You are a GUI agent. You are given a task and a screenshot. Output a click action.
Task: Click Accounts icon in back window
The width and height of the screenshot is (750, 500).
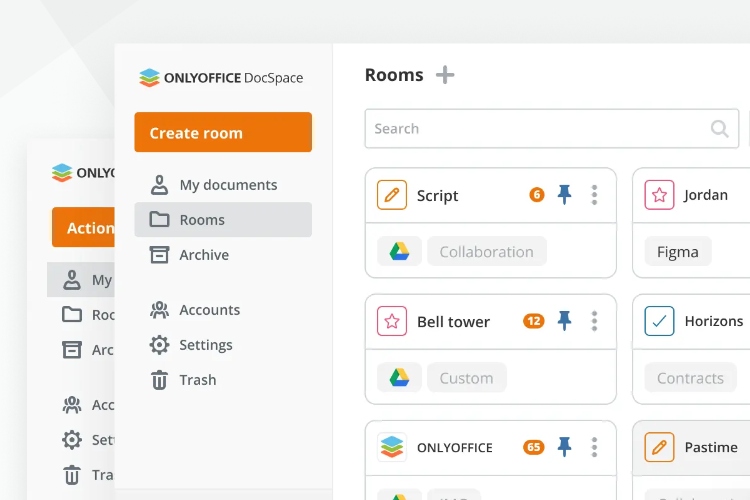[x=72, y=405]
